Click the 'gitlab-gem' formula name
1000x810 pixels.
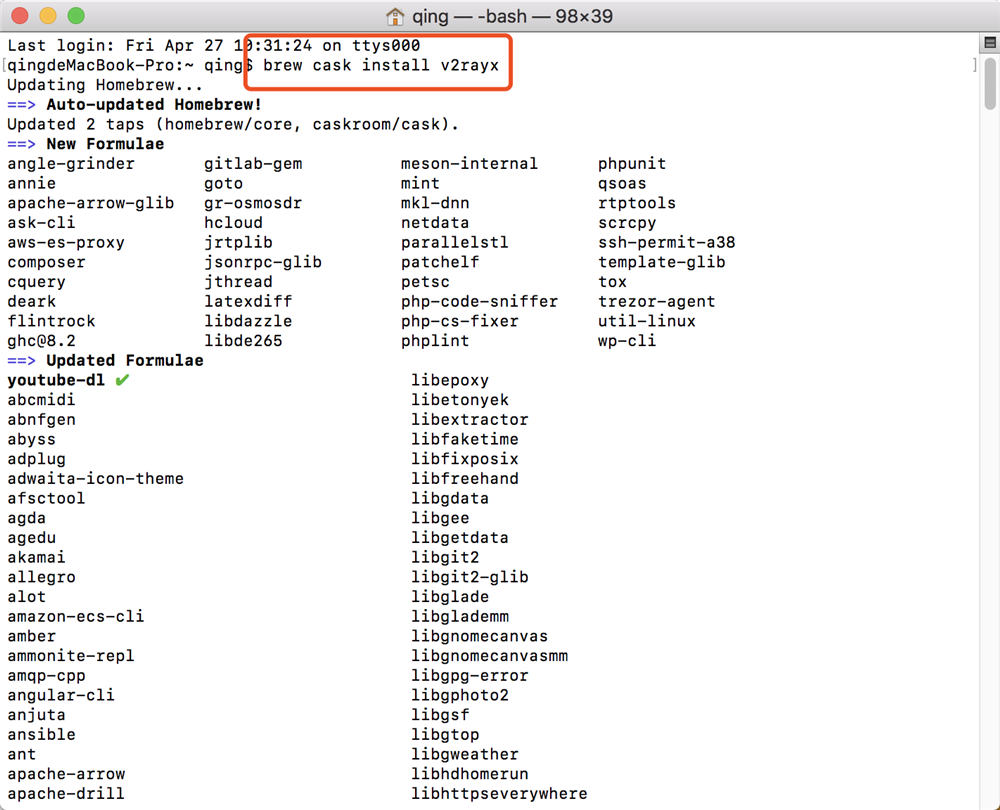(253, 164)
